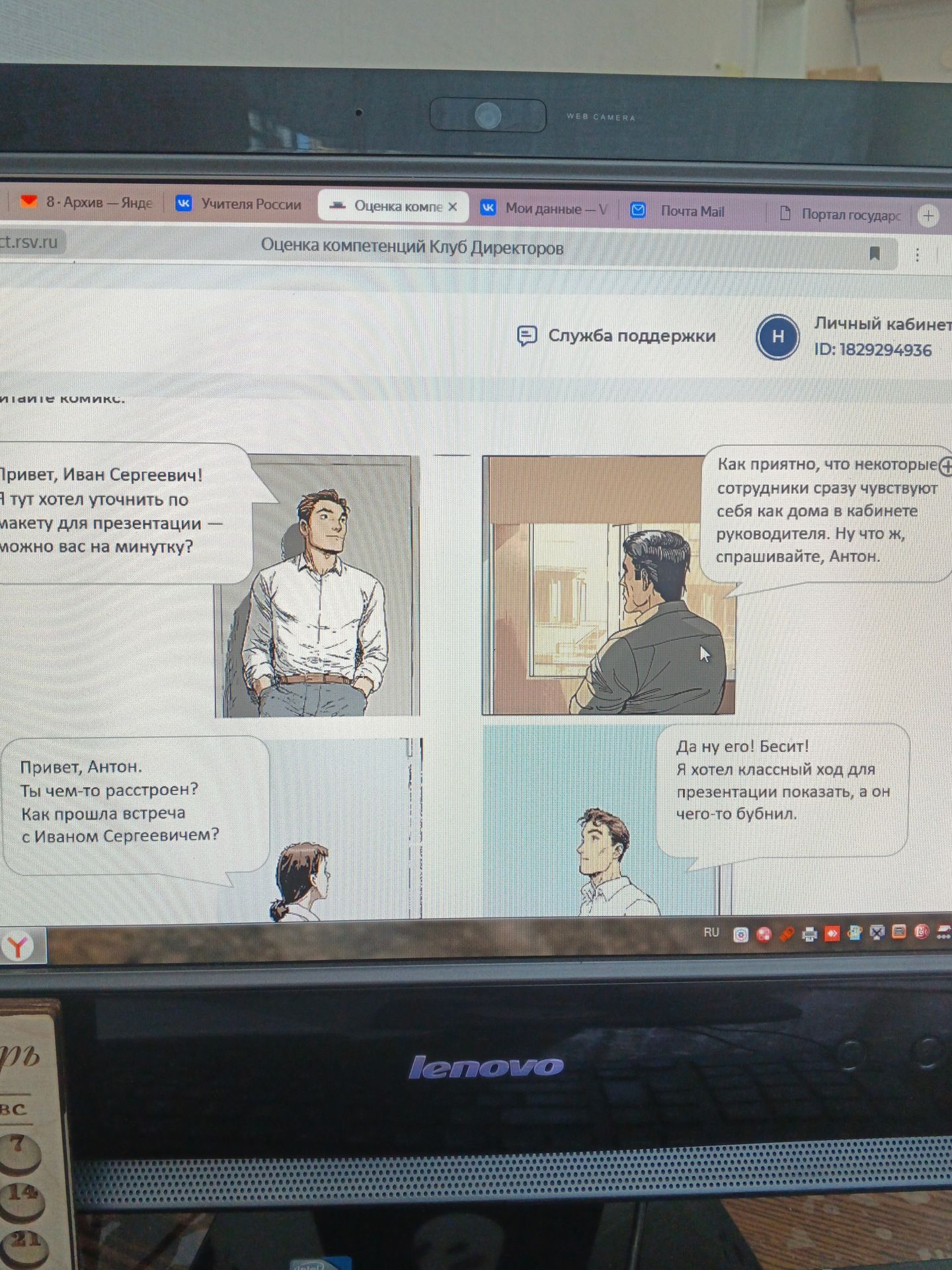
Task: Click comic panel with Anton saying Бесит
Action: point(607,822)
